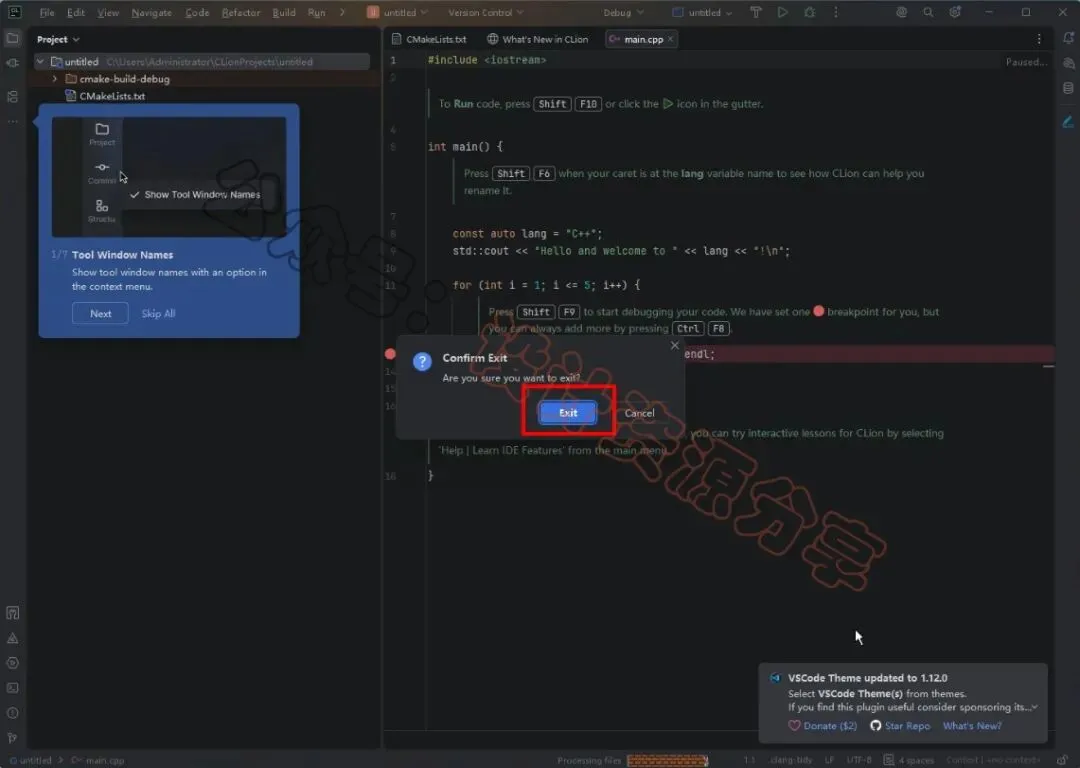1080x768 pixels.
Task: Run the untitled configuration with play icon
Action: click(782, 12)
